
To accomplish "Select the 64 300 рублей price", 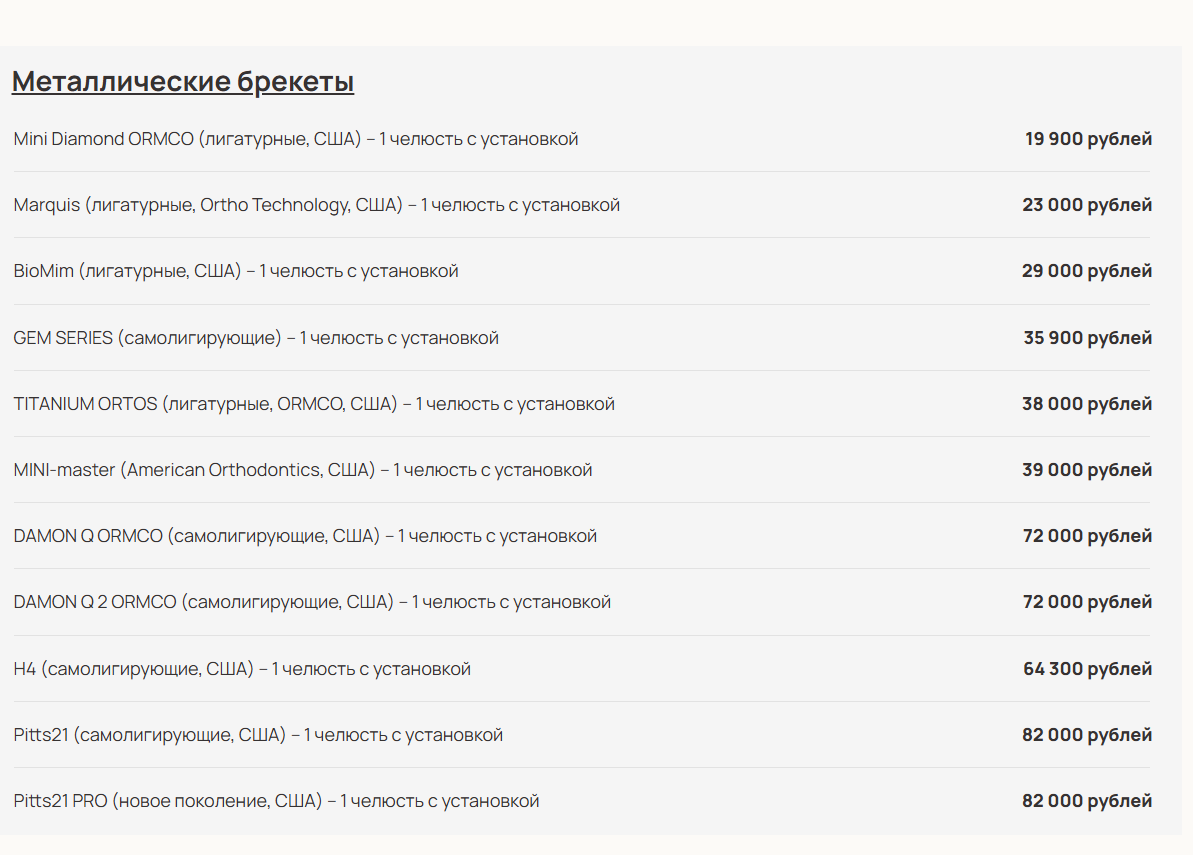I will pos(1087,669).
